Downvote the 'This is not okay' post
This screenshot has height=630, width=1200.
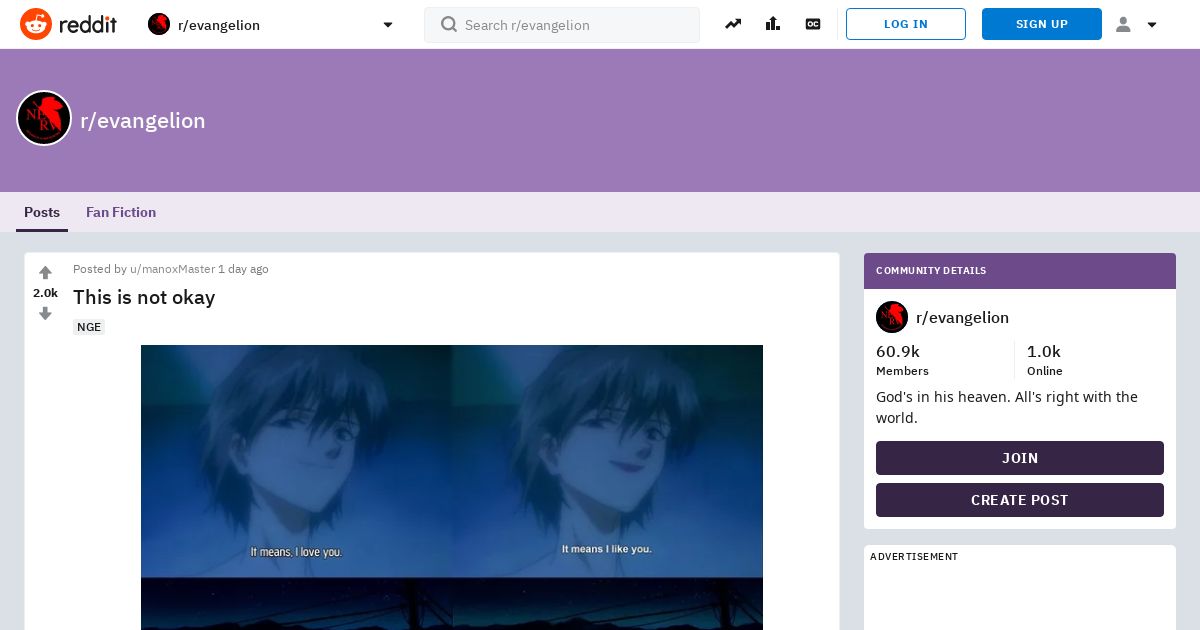[45, 313]
